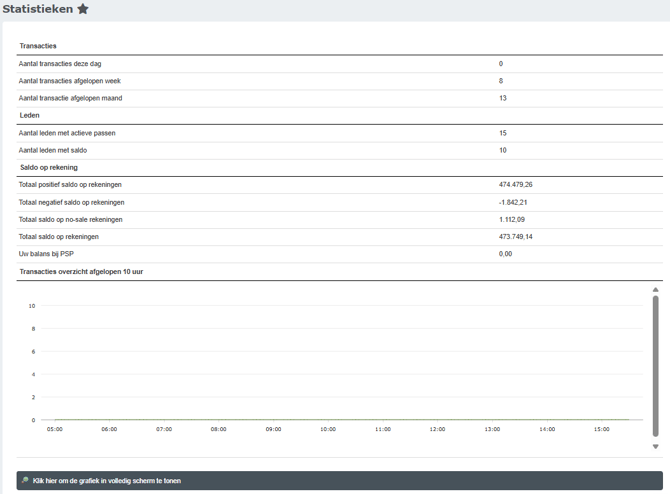The width and height of the screenshot is (670, 494).
Task: Click the vertical scrollbar thumb beside chart
Action: [656, 365]
